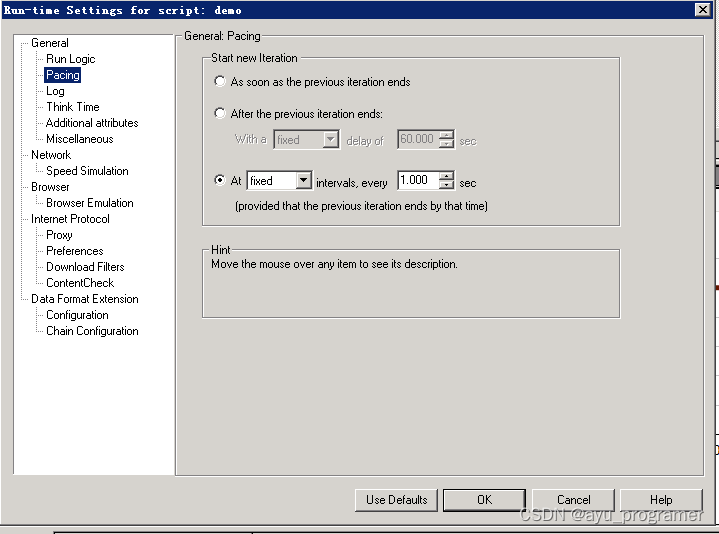
Task: Click the Use Defaults button
Action: tap(396, 500)
